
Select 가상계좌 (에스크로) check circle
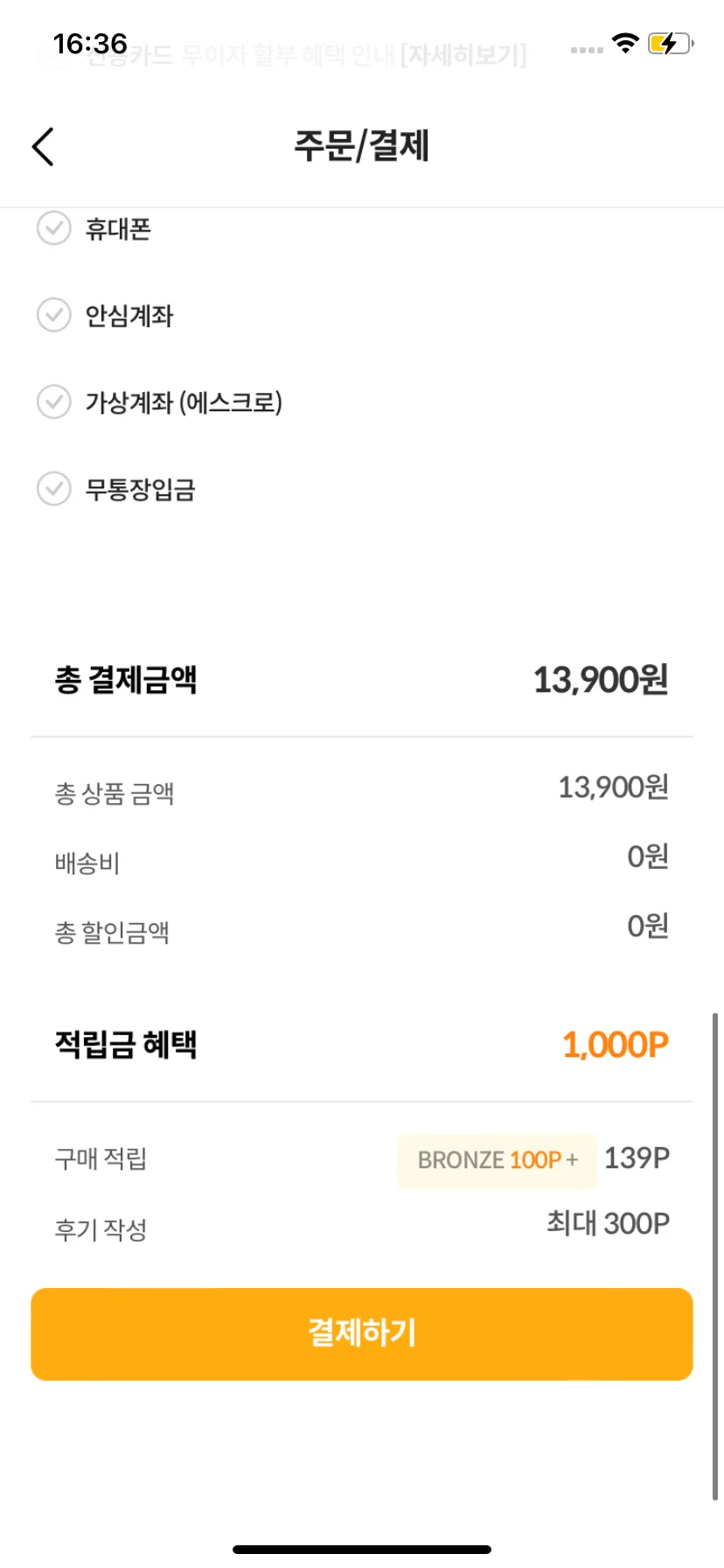coord(53,402)
